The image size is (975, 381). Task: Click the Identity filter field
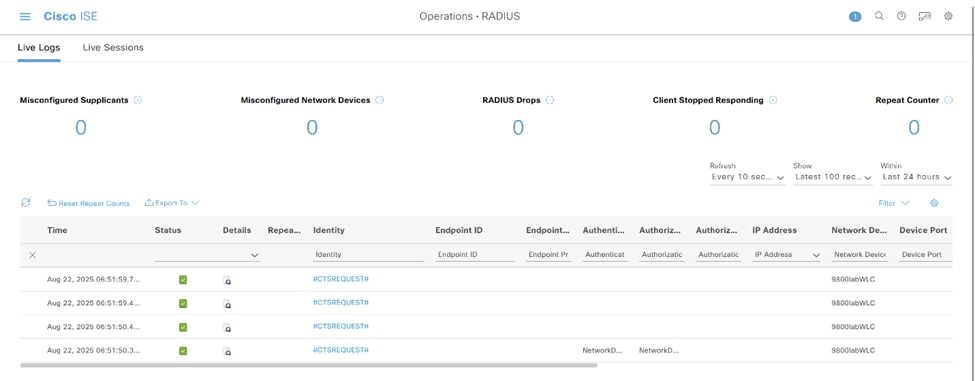pyautogui.click(x=368, y=255)
